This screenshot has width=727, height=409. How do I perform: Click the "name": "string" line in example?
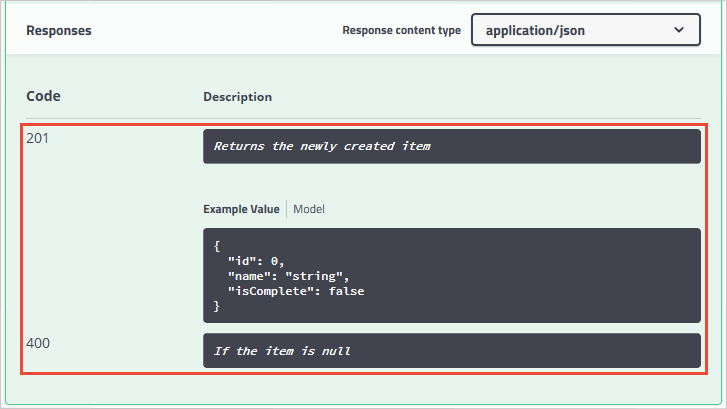tap(288, 276)
